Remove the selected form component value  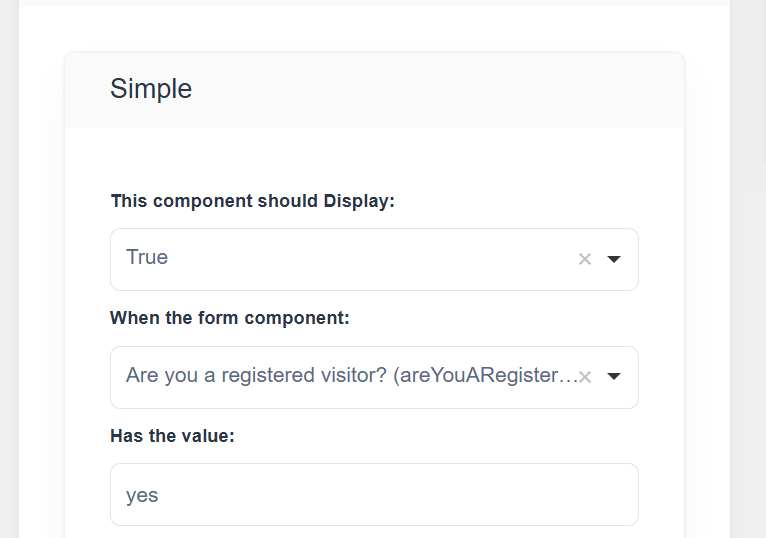point(585,377)
